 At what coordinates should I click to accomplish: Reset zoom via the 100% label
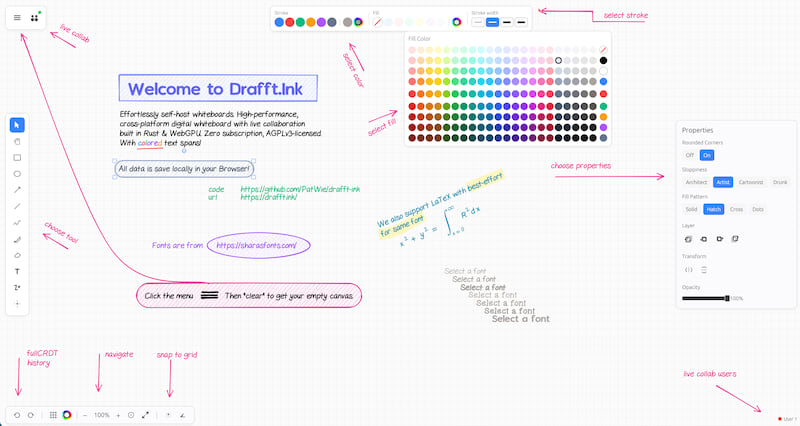[x=102, y=415]
